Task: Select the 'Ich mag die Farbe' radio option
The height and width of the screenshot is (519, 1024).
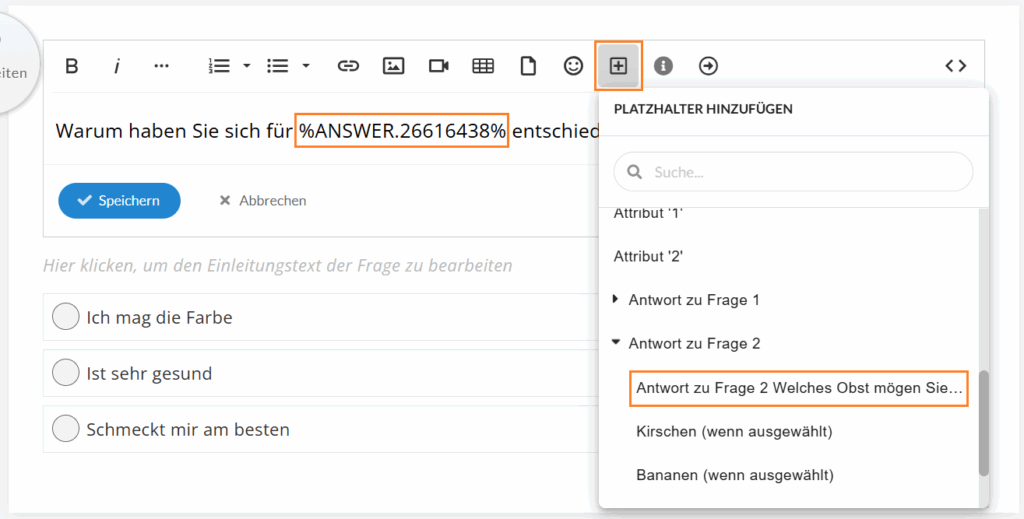Action: click(66, 318)
